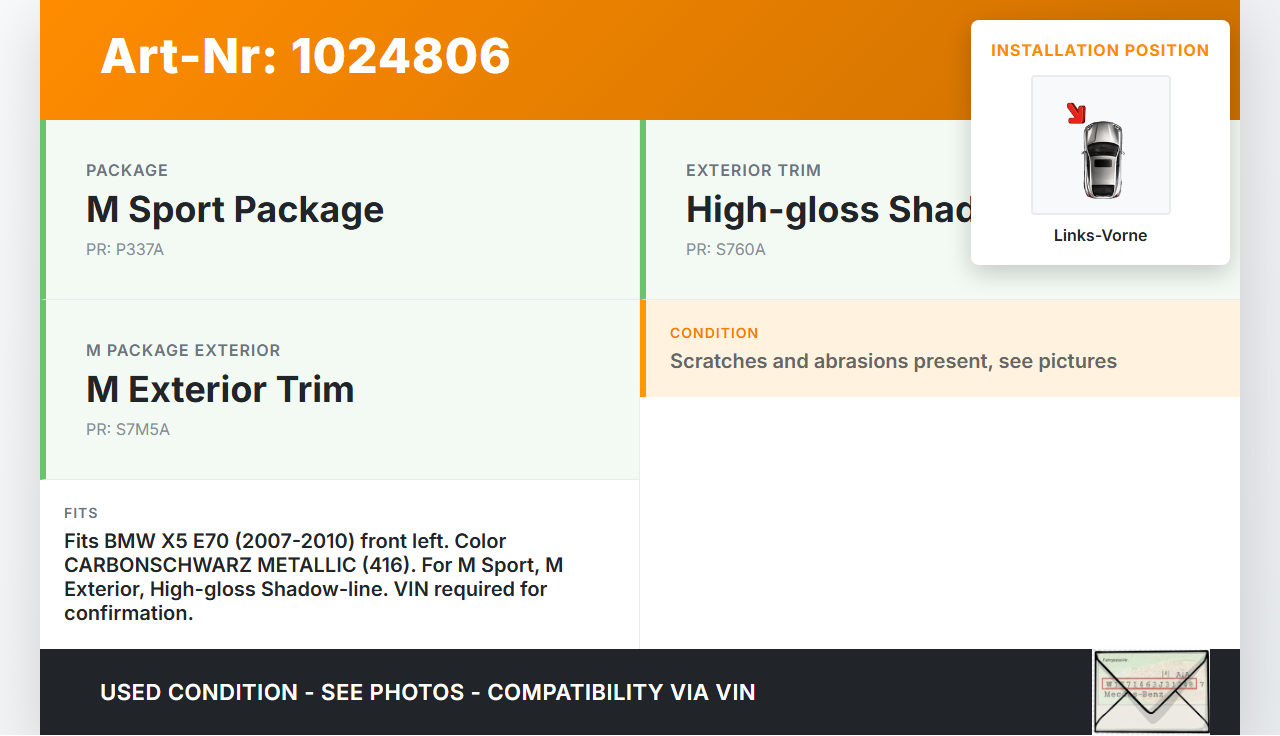
Task: Click the Links-Vorne position label
Action: click(x=1100, y=236)
